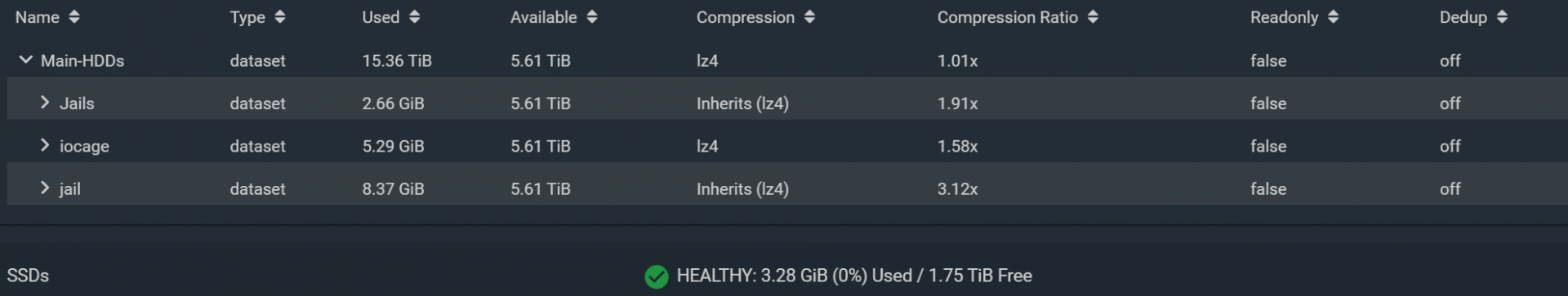Collapse the Main-HDDs dataset tree
The image size is (1568, 296).
(25, 60)
